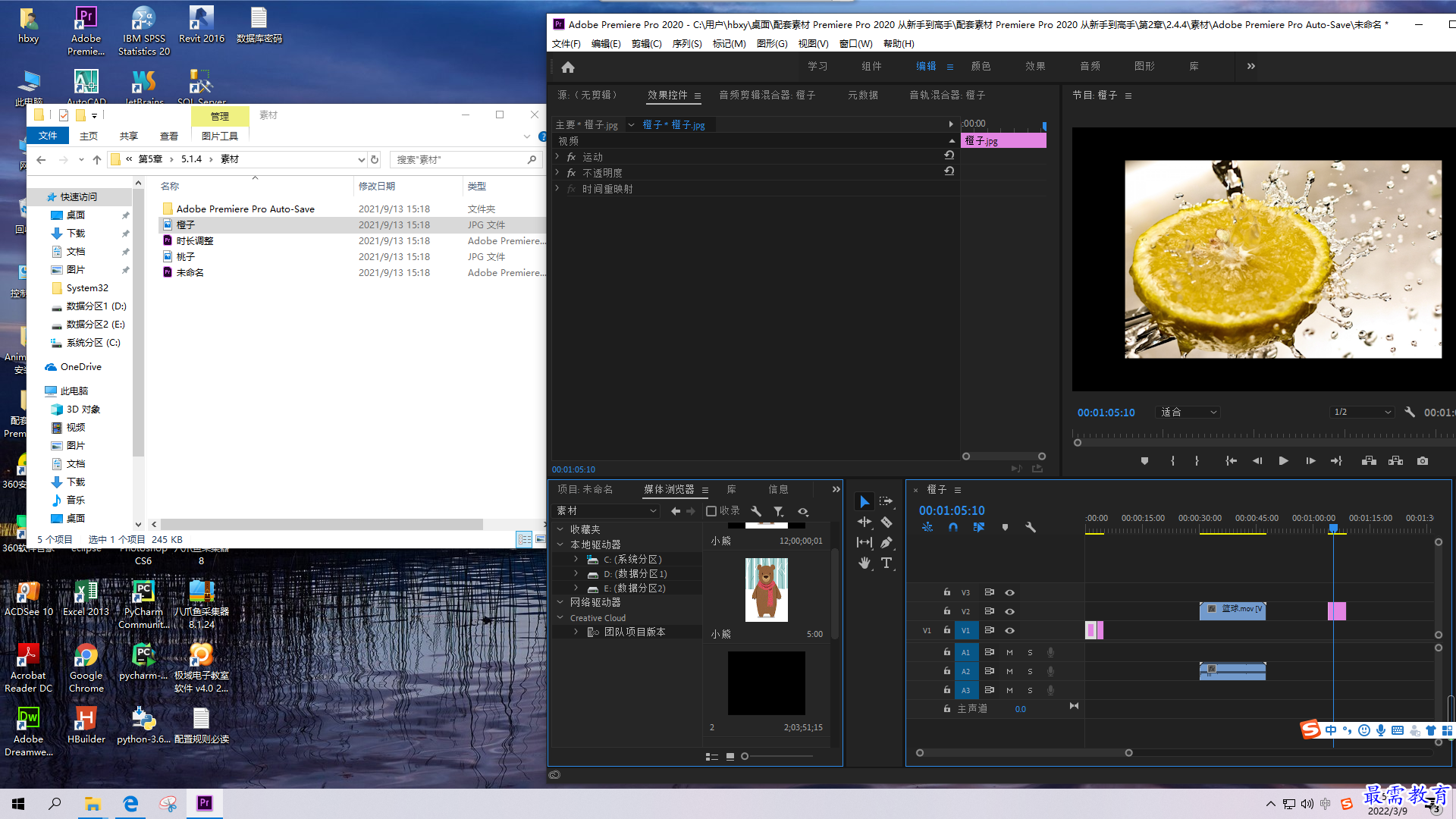The height and width of the screenshot is (819, 1456).
Task: Open the 项目: 未命名 panel tab
Action: coord(585,489)
